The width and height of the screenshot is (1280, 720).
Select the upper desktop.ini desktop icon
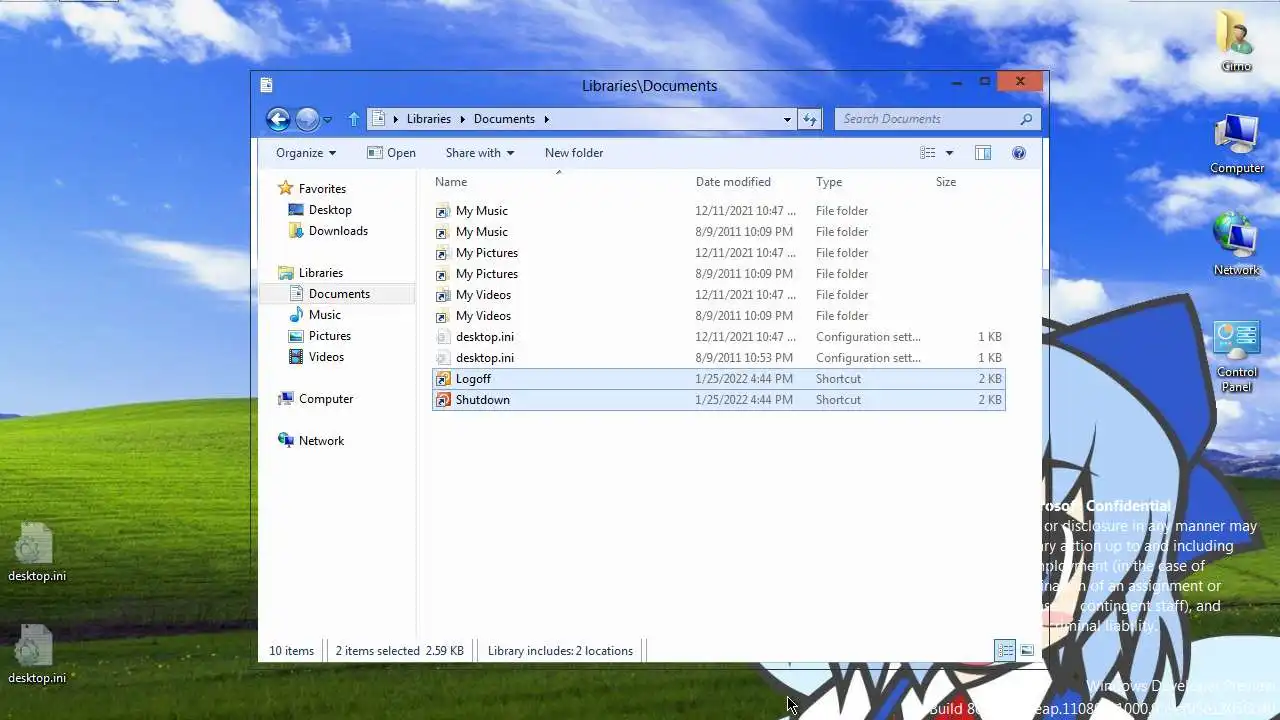point(36,552)
